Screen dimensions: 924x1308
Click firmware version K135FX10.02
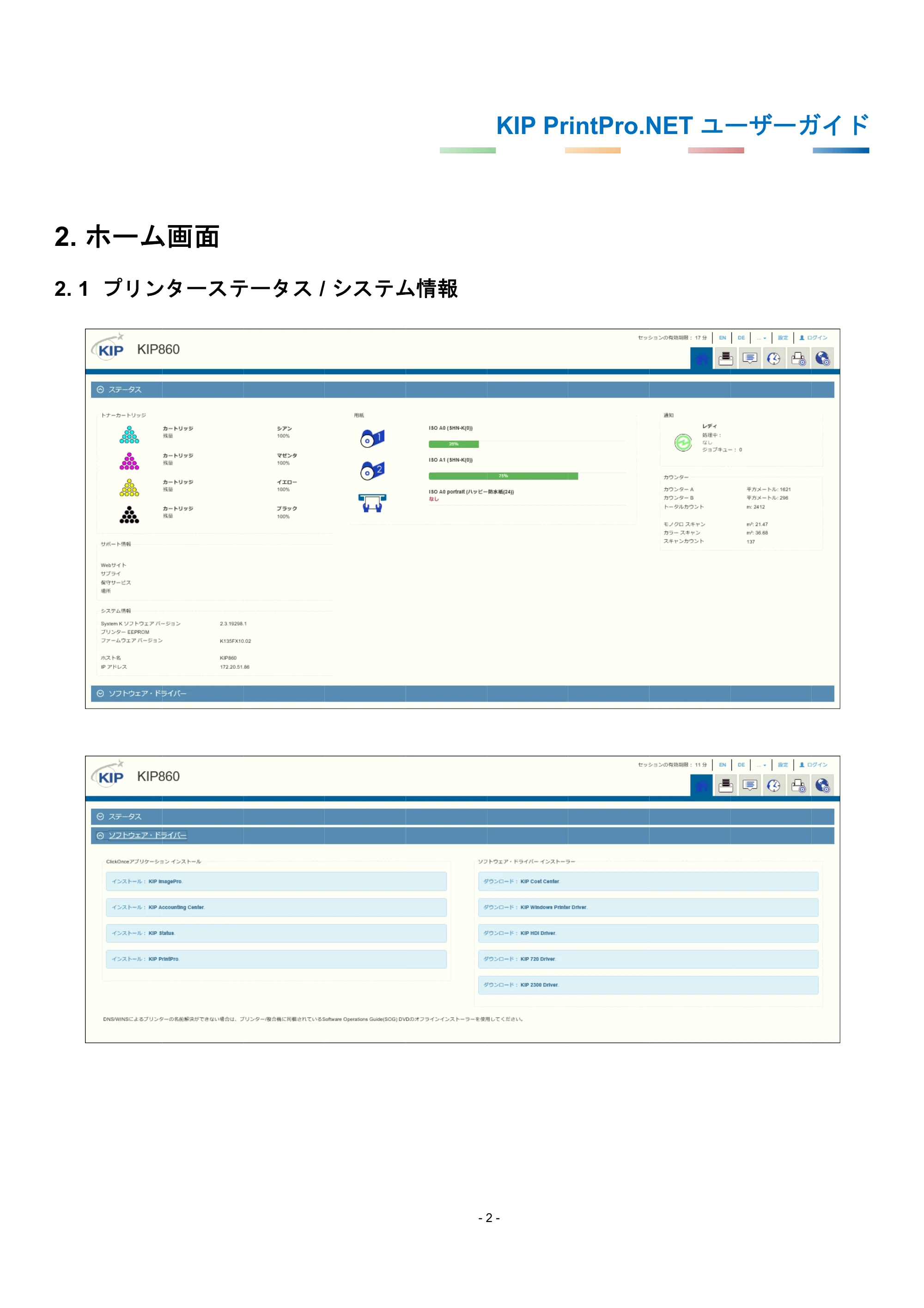click(235, 642)
